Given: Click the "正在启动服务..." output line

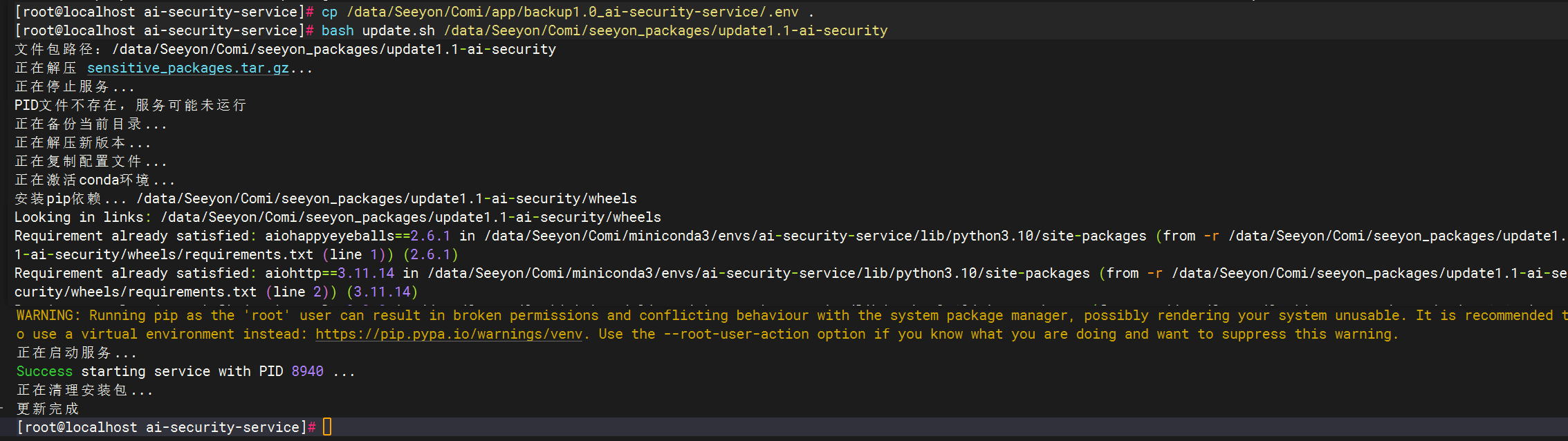Looking at the screenshot, I should pos(76,353).
